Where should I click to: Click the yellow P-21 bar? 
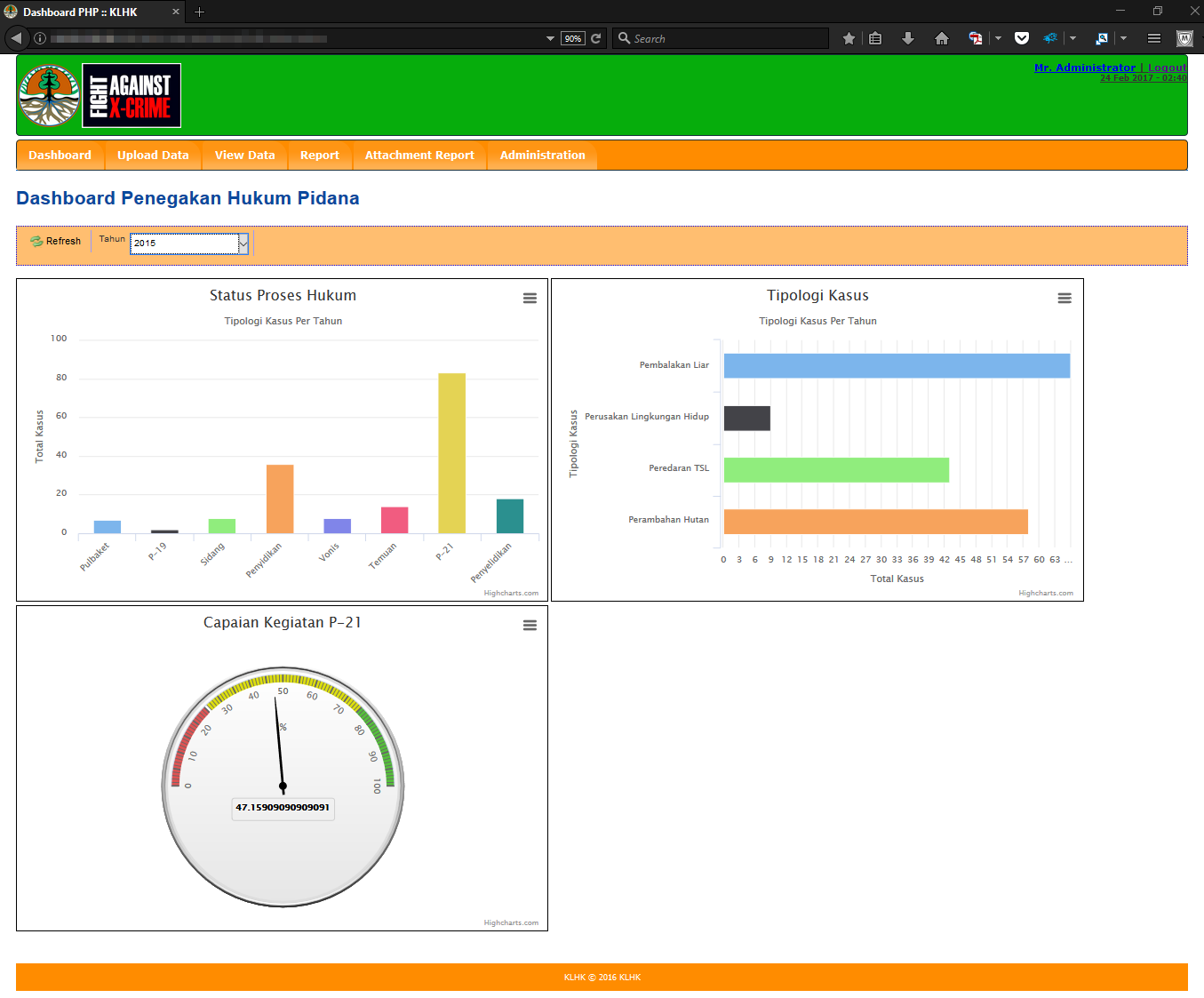[x=451, y=453]
